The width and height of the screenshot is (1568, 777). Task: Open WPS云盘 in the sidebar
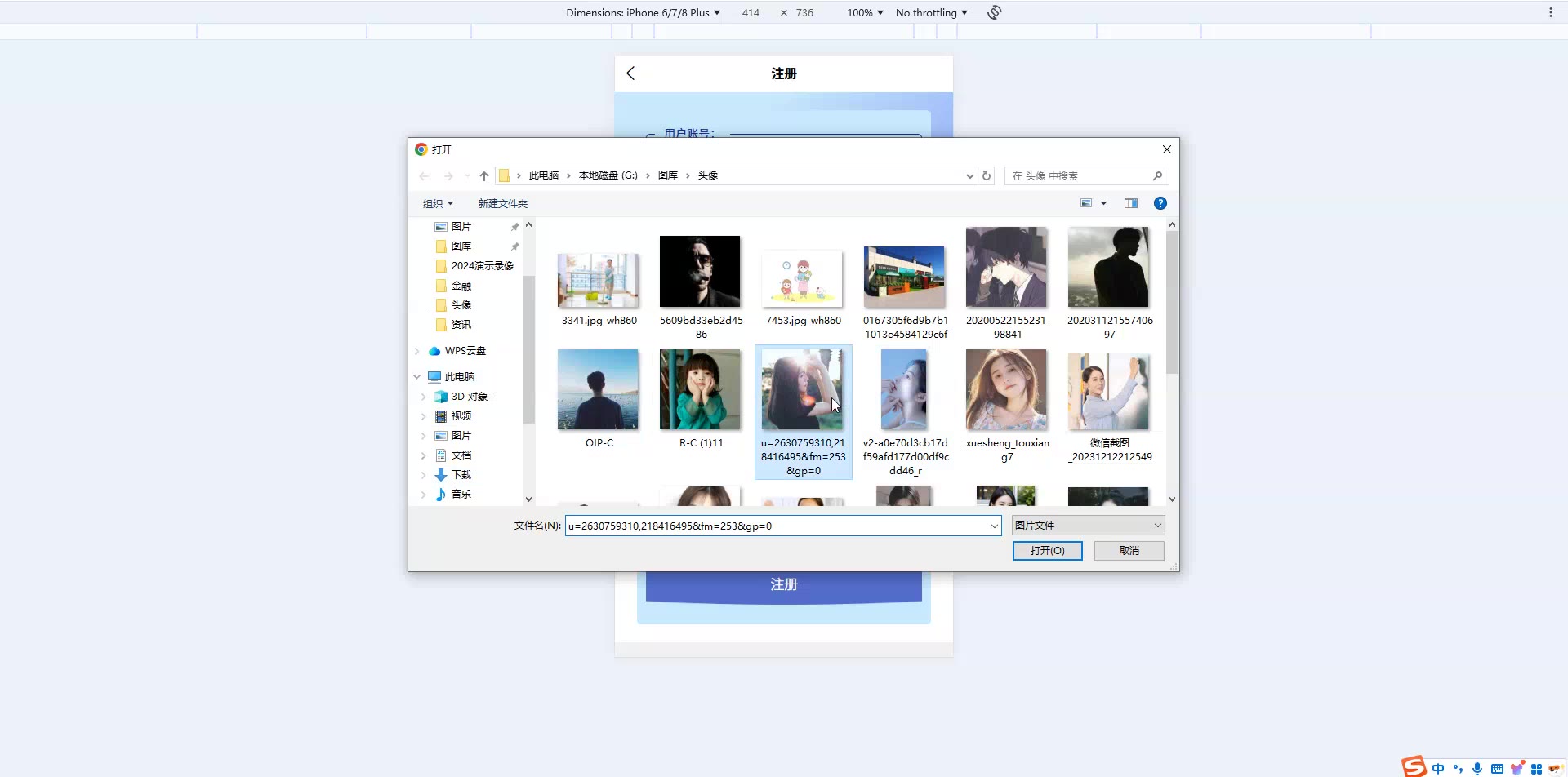pos(465,351)
